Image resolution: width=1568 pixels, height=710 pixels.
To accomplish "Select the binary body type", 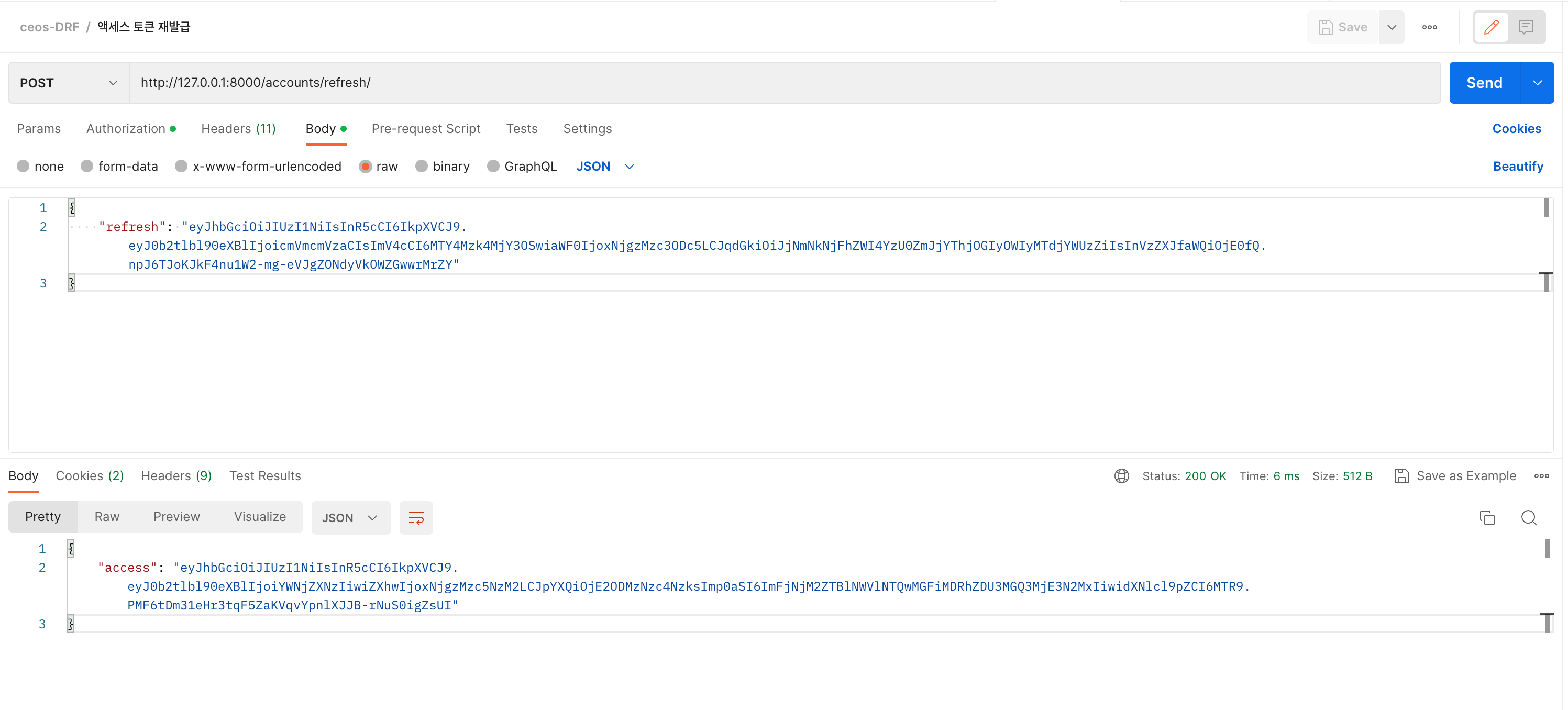I will [x=421, y=166].
